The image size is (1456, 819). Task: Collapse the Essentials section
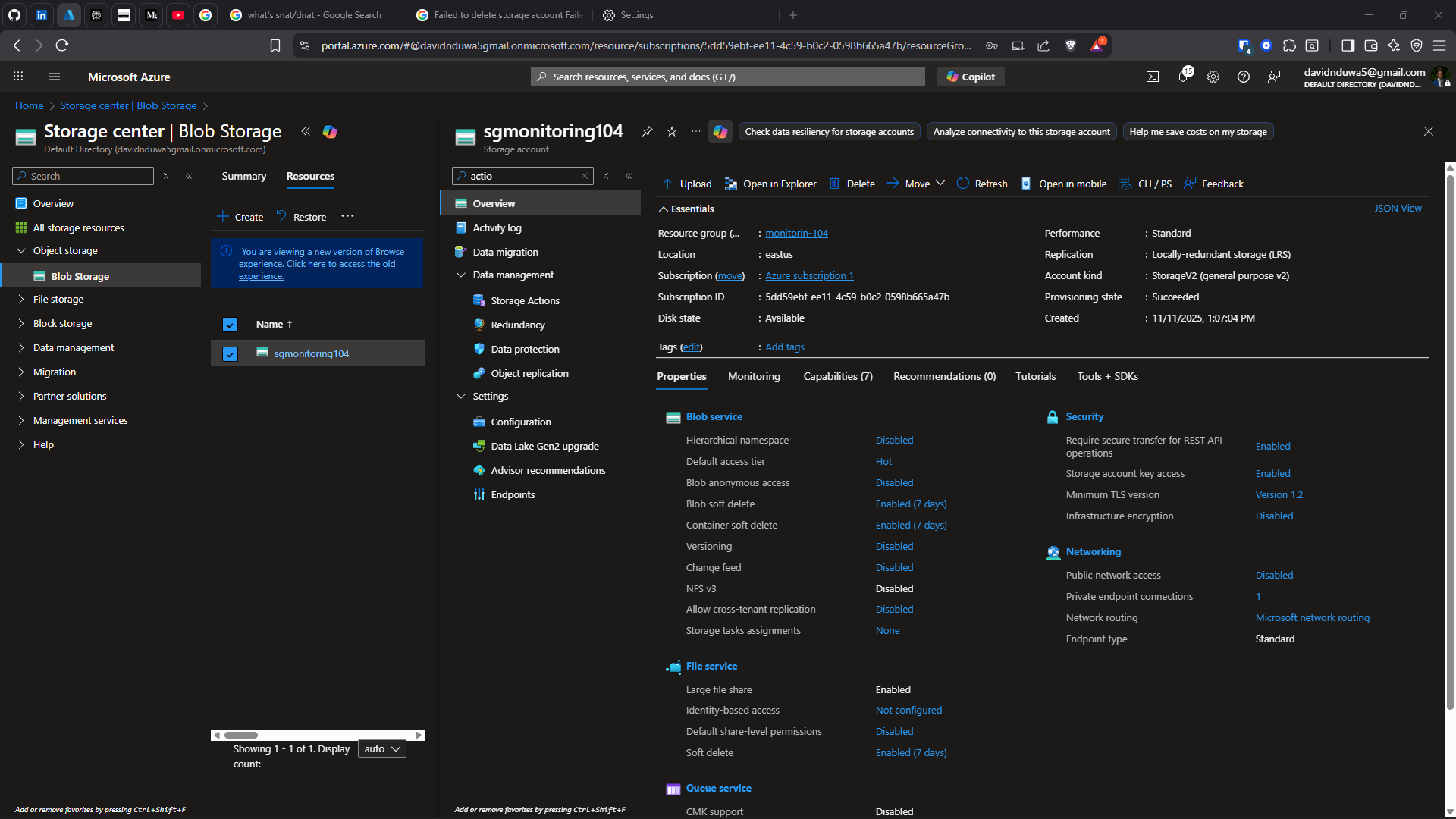686,209
